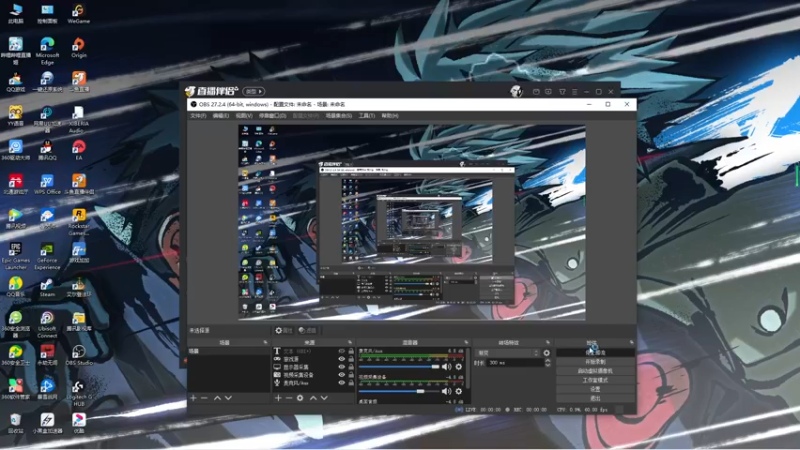This screenshot has height=450, width=800.
Task: Click avatar icon in 直播伴侣 title bar
Action: pos(516,91)
